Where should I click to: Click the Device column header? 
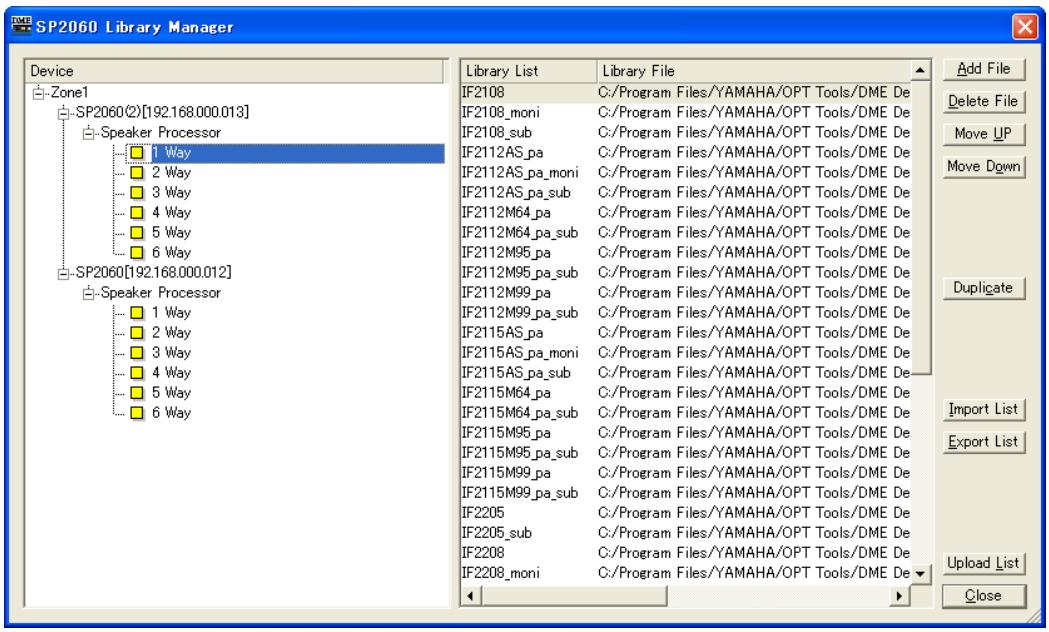point(234,71)
